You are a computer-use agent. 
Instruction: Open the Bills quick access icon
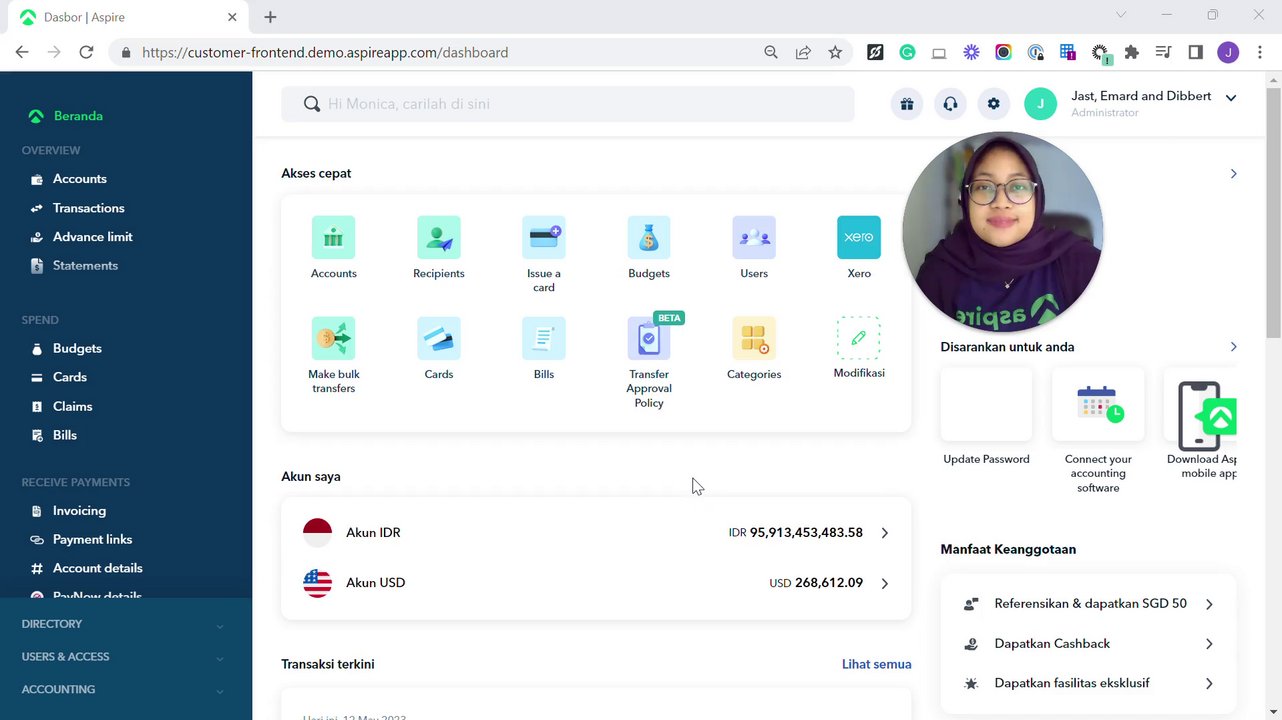click(544, 338)
